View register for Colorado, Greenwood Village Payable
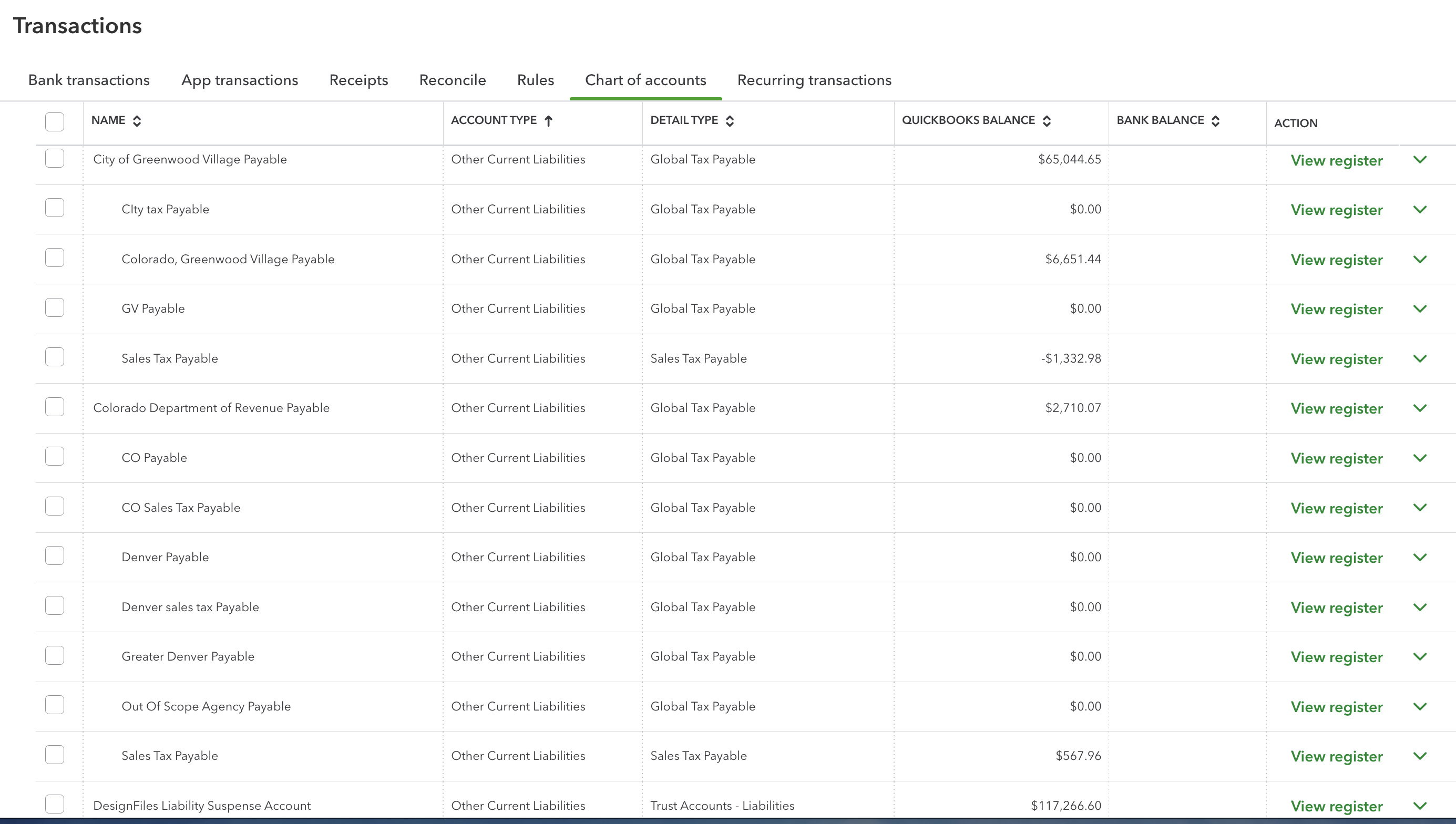Screen dimensions: 1456x824 (1336, 260)
